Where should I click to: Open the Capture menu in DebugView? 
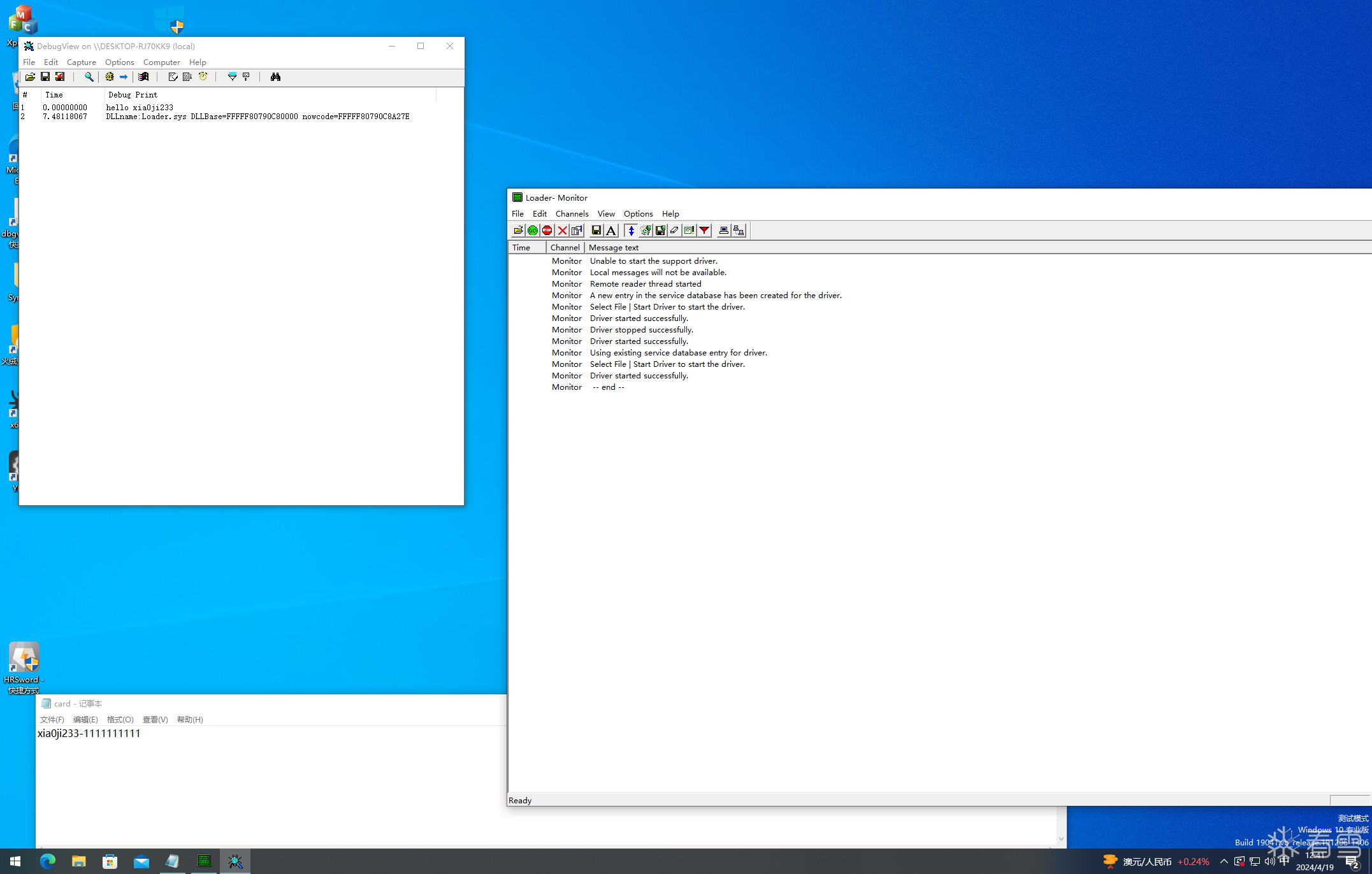pos(82,62)
